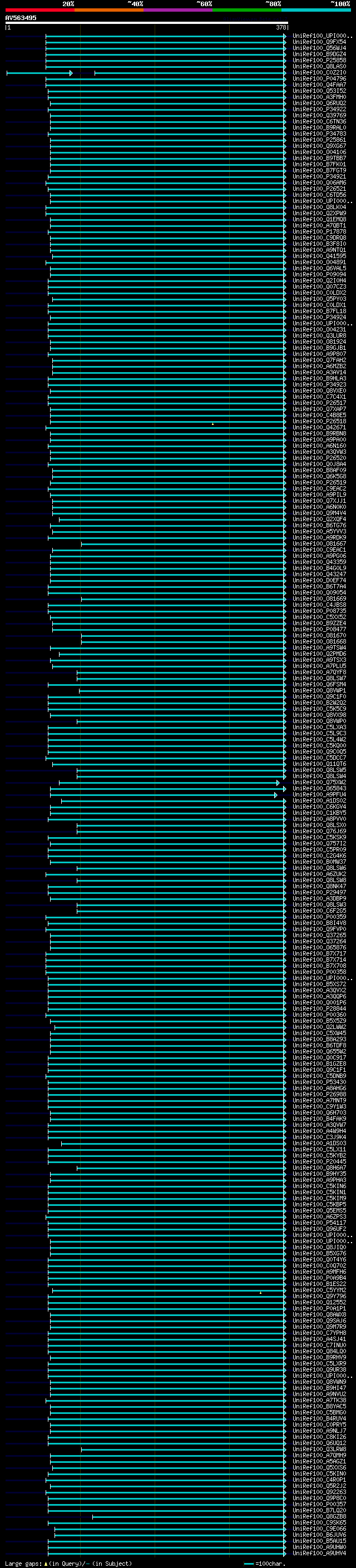Select label UniRef100_B9TBB7
The width and height of the screenshot is (356, 1568).
pos(319,159)
